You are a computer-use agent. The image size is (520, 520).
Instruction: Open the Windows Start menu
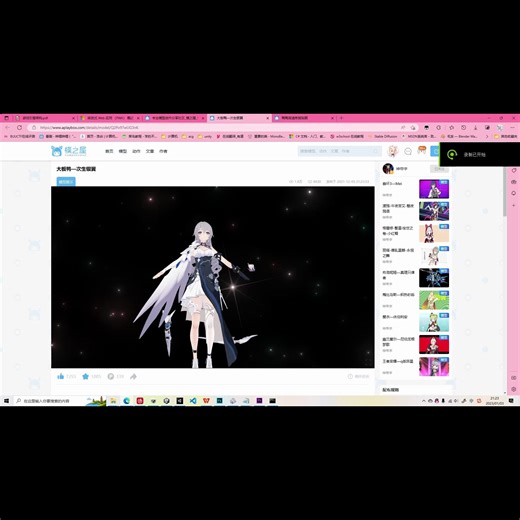(x=6, y=401)
